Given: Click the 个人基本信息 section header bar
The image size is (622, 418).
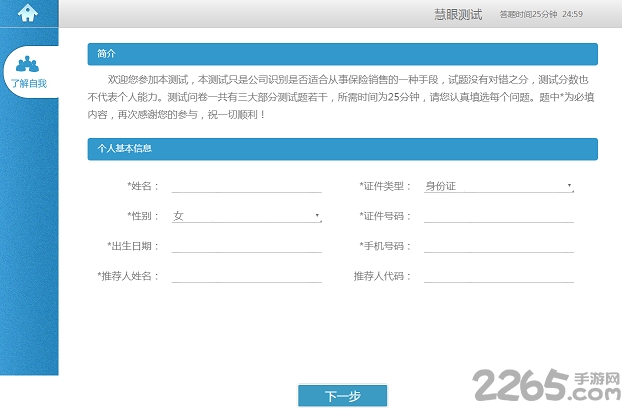Looking at the screenshot, I should (342, 149).
